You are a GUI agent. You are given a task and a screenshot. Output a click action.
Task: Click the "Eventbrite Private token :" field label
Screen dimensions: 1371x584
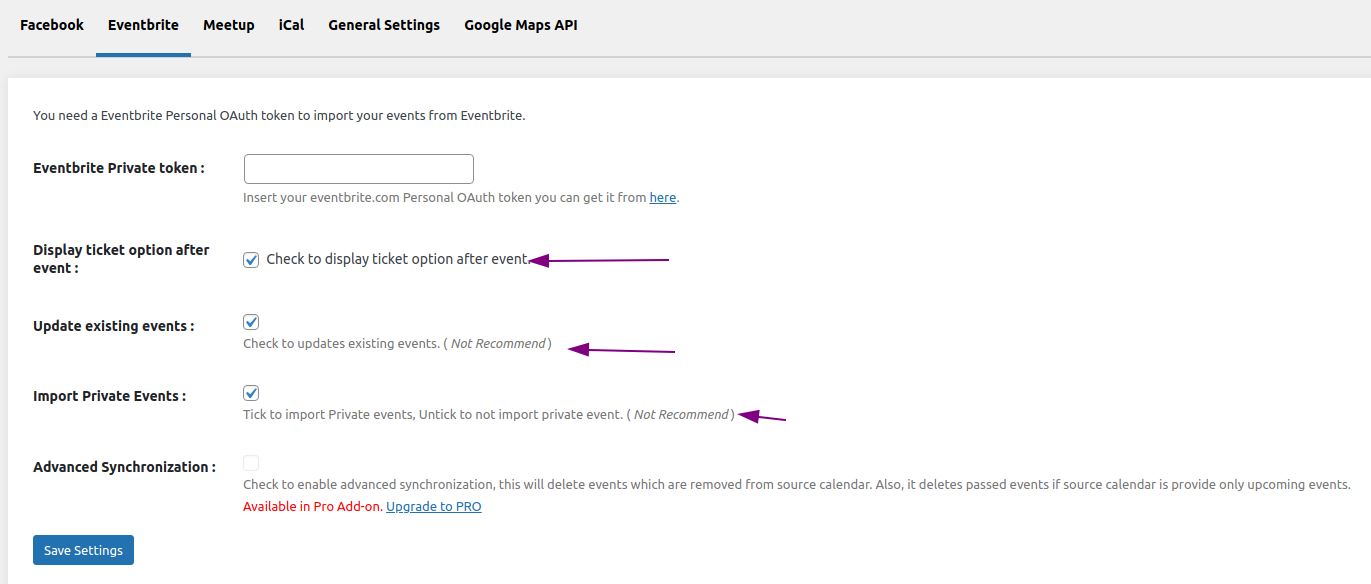119,168
